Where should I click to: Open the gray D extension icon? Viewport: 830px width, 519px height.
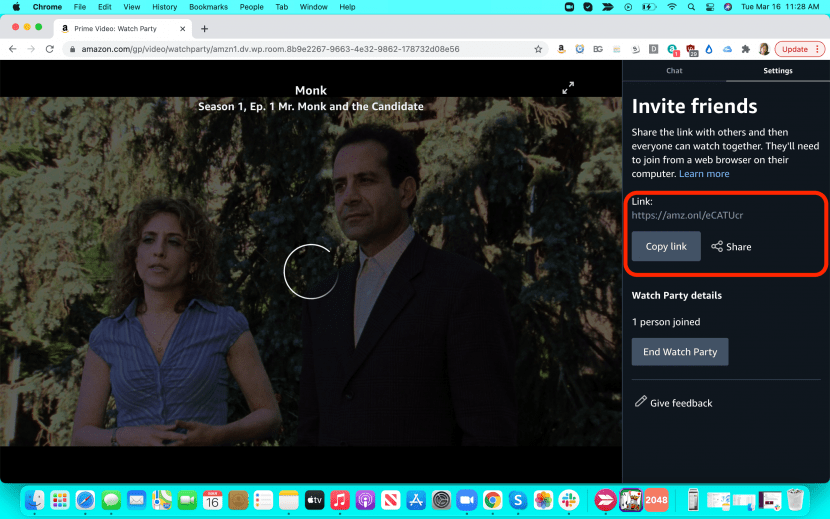tap(654, 49)
